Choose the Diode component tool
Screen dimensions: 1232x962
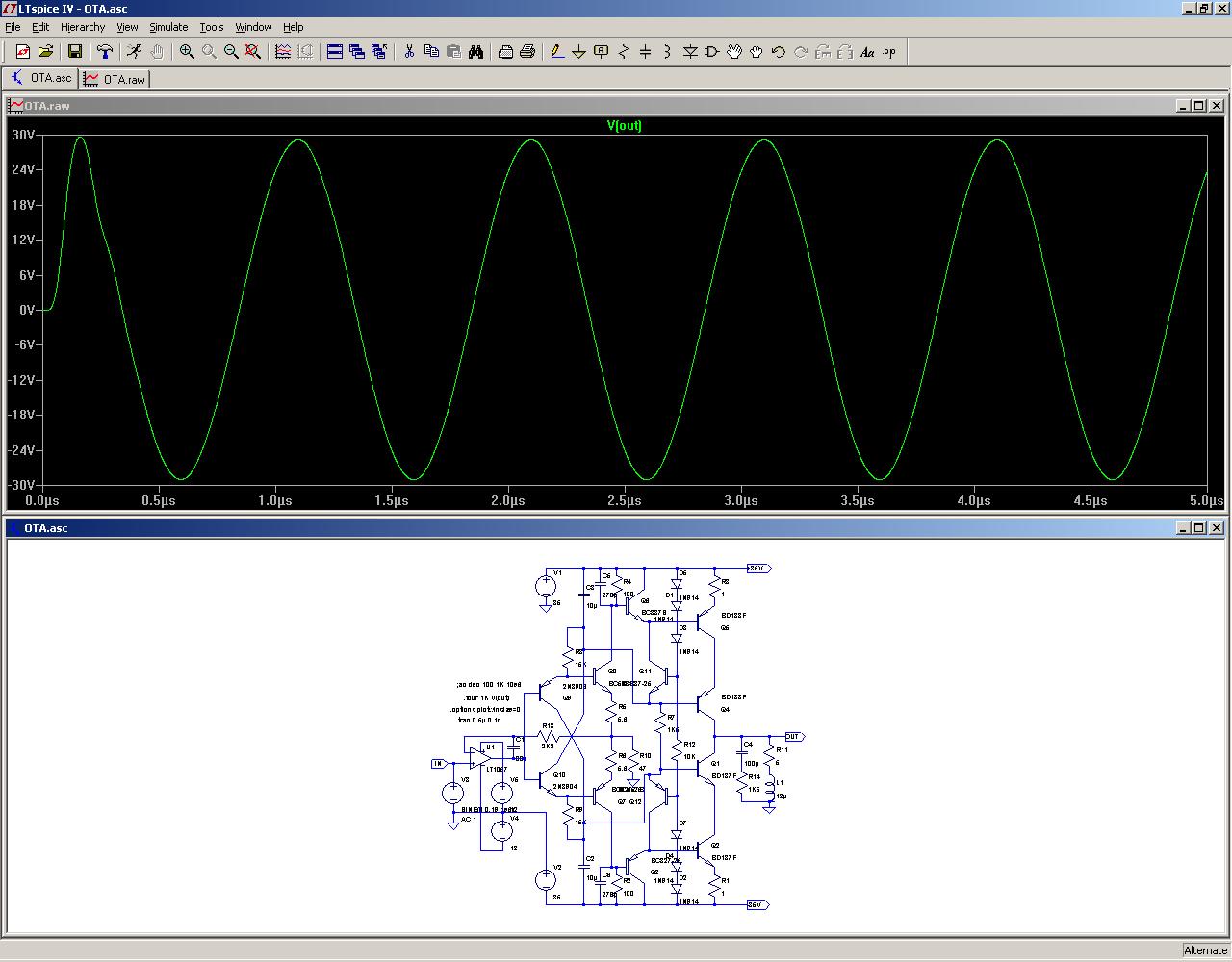coord(690,52)
